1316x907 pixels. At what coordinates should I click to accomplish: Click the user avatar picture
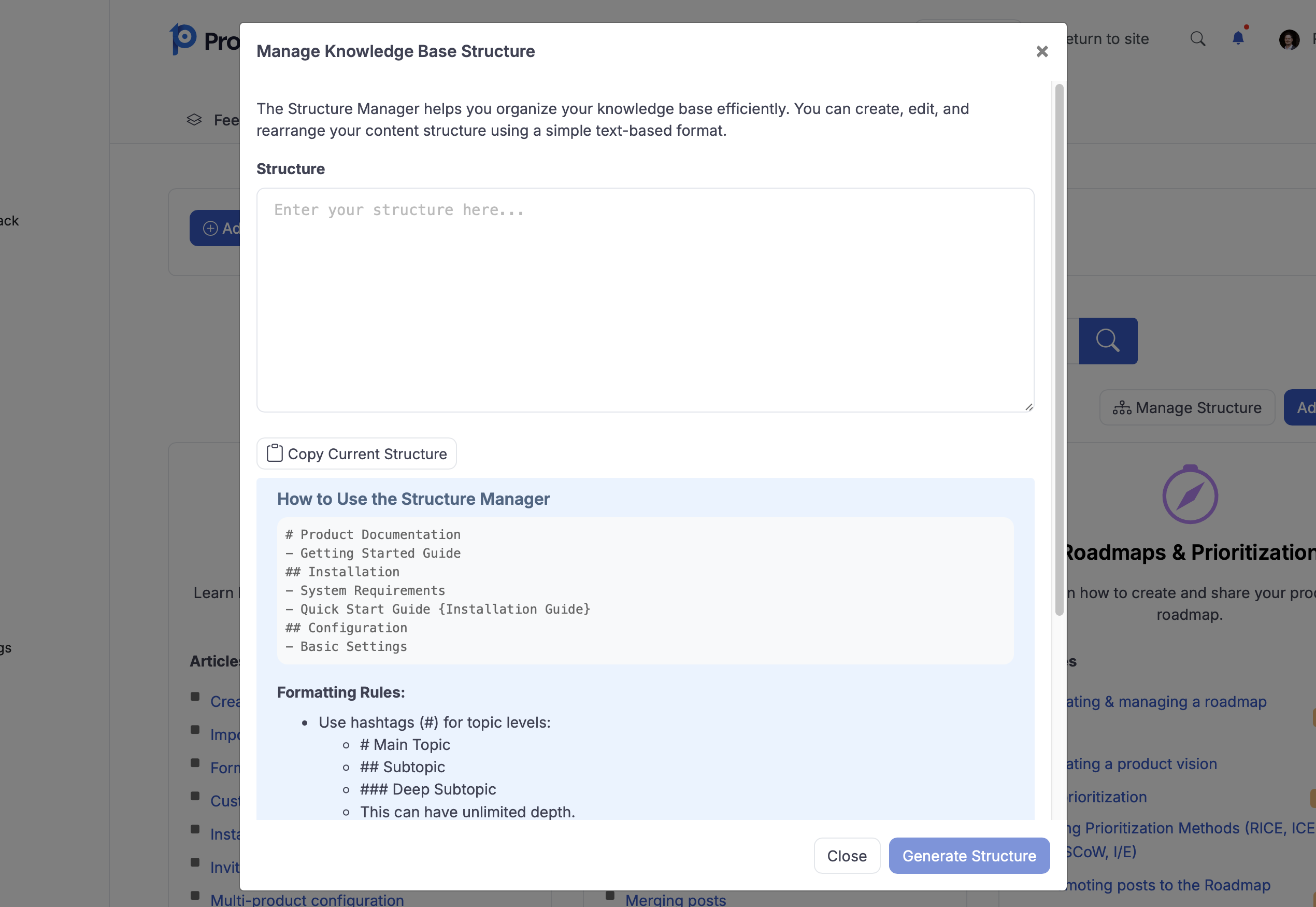point(1289,40)
